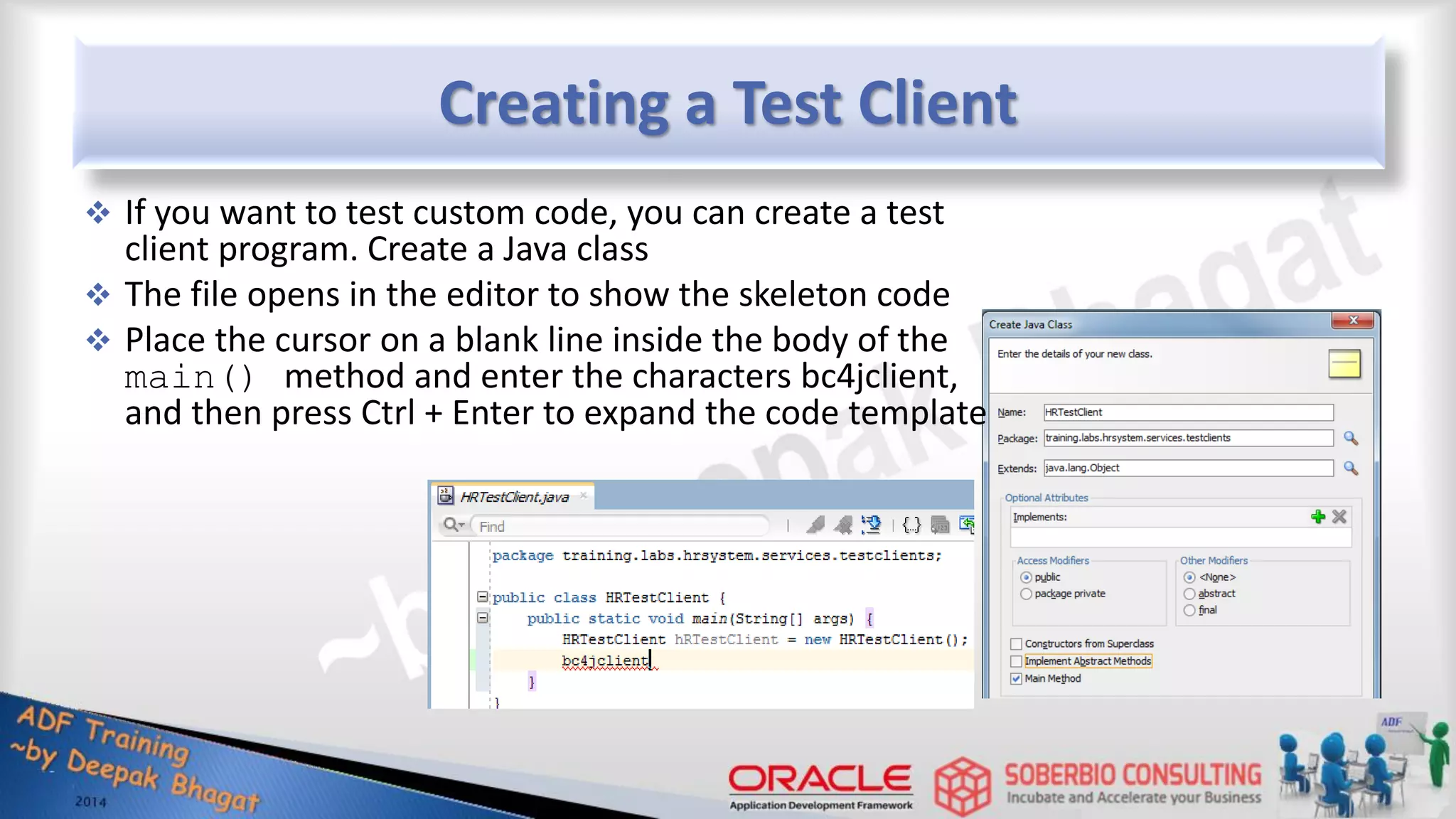Remove an interface with gray X icon
This screenshot has width=1456, height=819.
pyautogui.click(x=1339, y=517)
